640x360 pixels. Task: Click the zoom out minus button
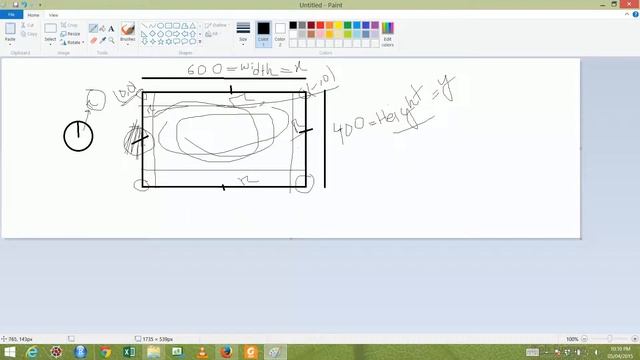click(x=584, y=339)
